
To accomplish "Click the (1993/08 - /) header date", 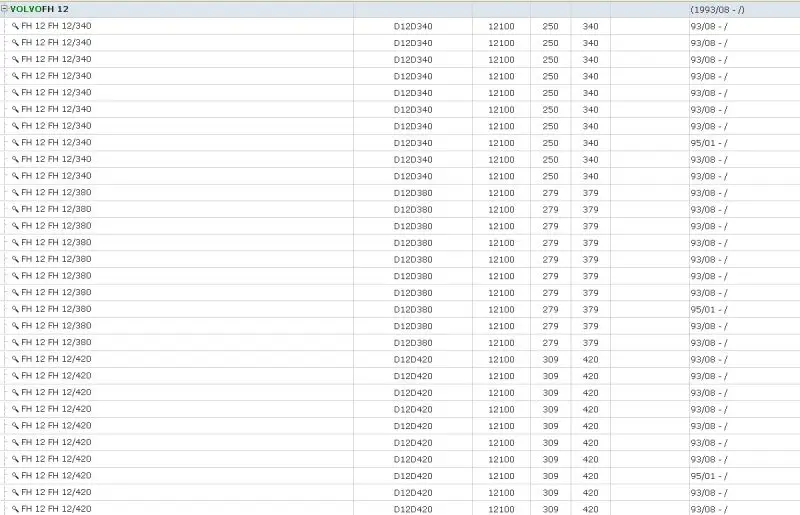I will click(717, 10).
